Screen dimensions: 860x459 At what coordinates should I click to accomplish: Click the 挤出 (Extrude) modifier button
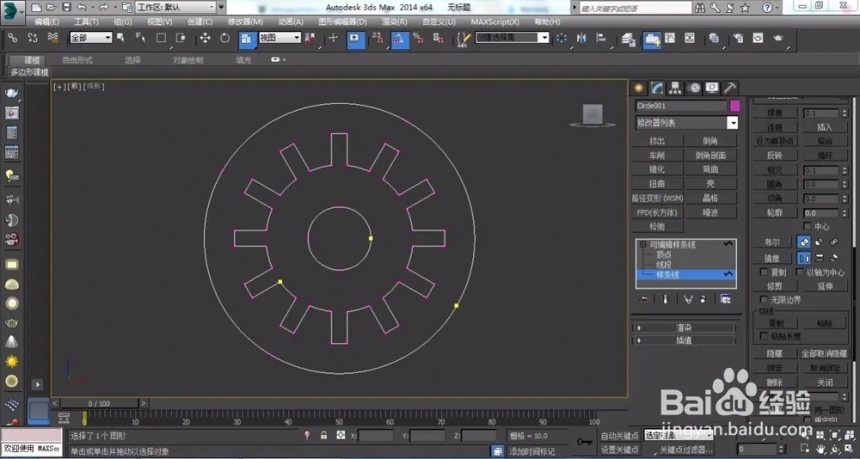point(657,141)
